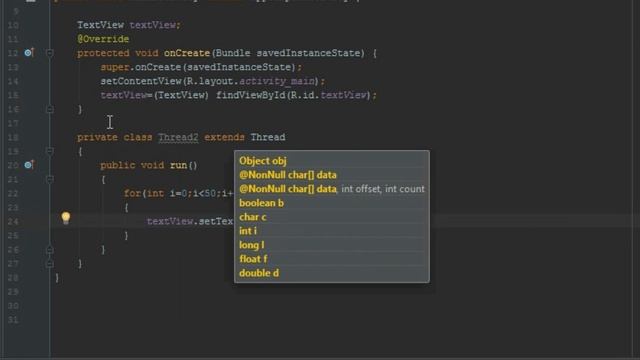640x360 pixels.
Task: Click fold end marker on line 27
Action: [50, 264]
